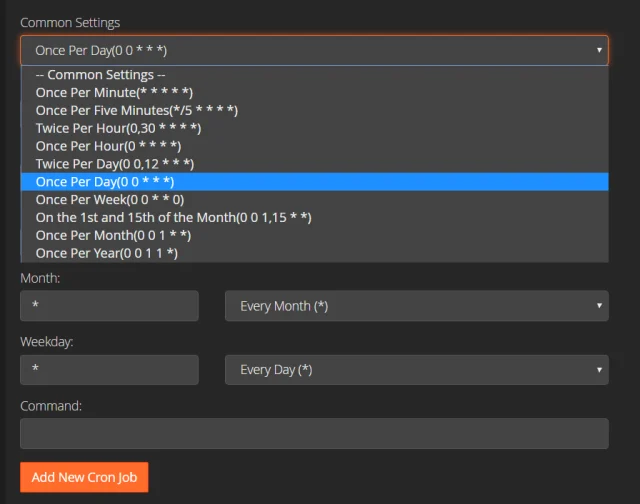Click the Every Day dropdown arrow
The width and height of the screenshot is (640, 504).
tap(599, 369)
